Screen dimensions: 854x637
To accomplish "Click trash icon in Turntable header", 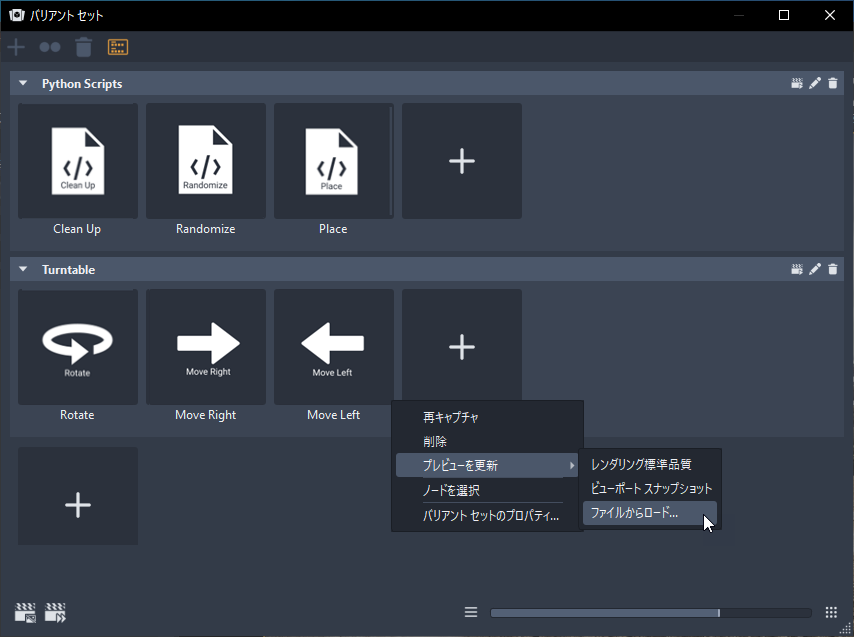I will pyautogui.click(x=833, y=269).
